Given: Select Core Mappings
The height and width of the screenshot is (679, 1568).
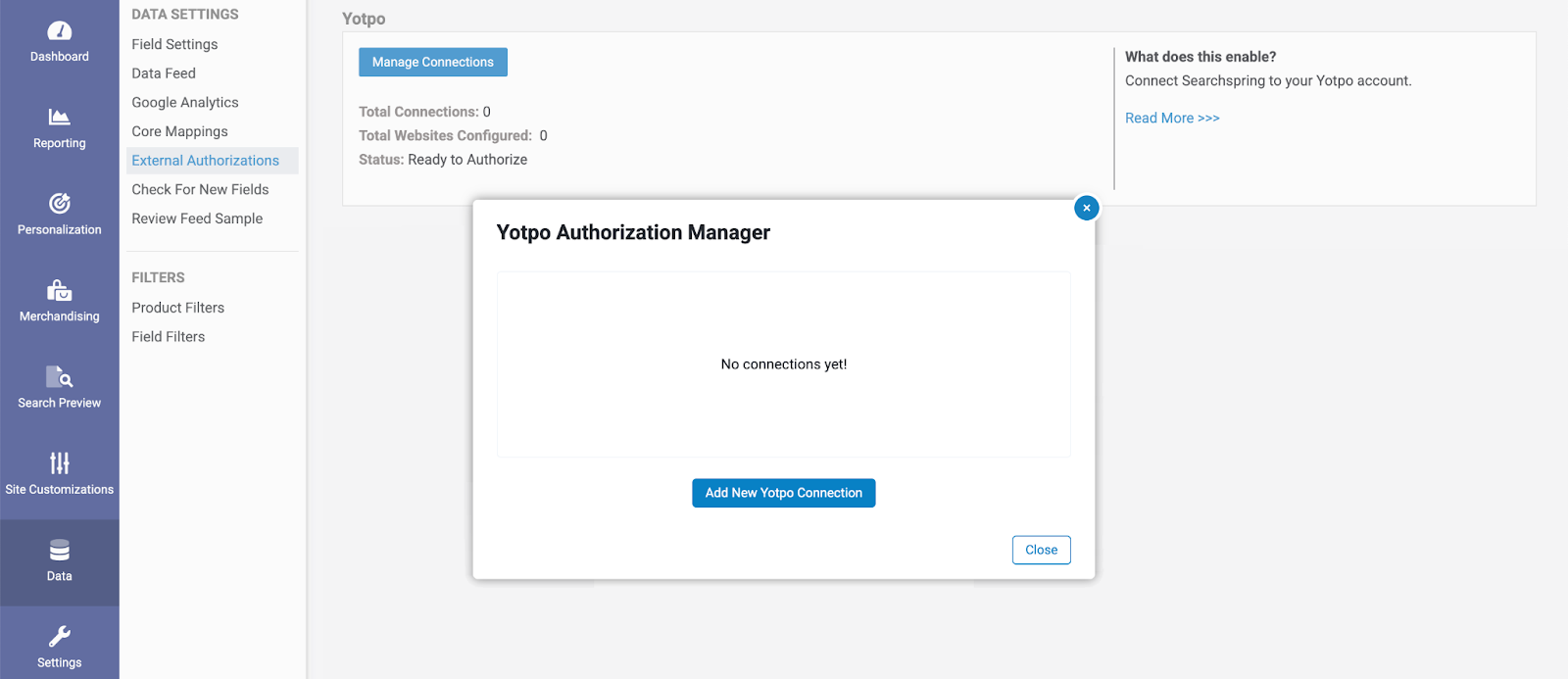Looking at the screenshot, I should coord(179,131).
